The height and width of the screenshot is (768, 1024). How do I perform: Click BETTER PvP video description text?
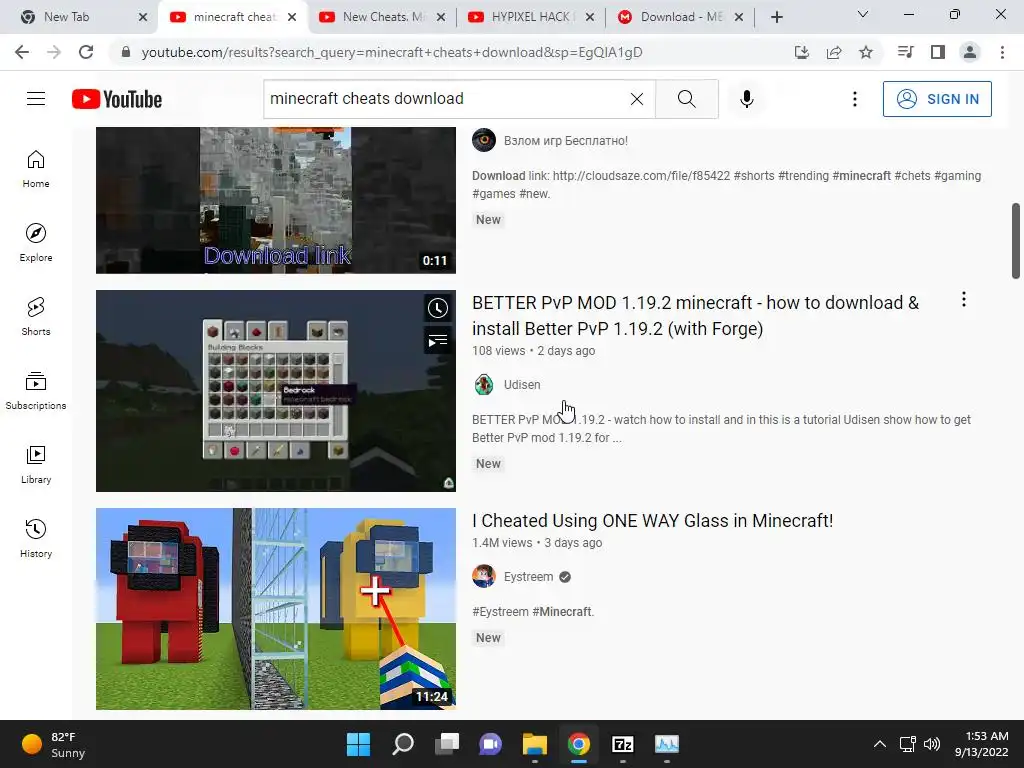click(721, 428)
